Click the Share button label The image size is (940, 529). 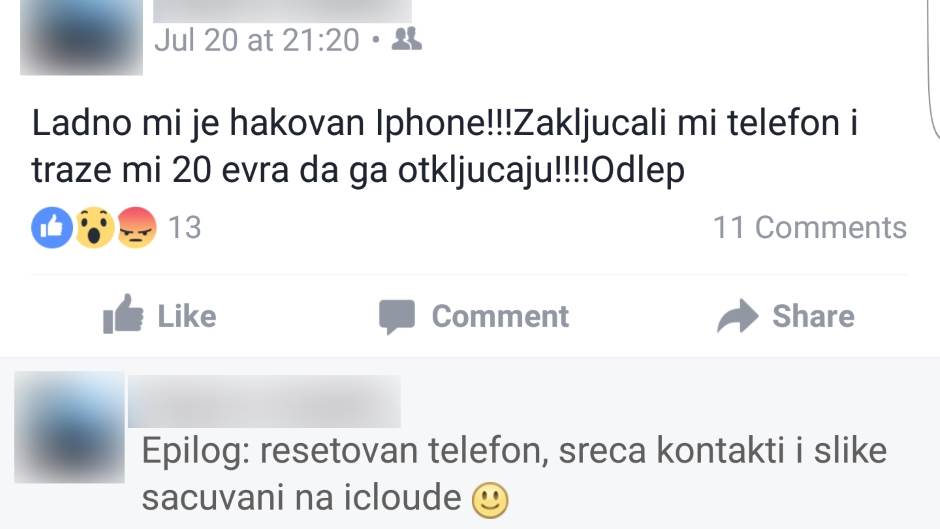pos(813,316)
